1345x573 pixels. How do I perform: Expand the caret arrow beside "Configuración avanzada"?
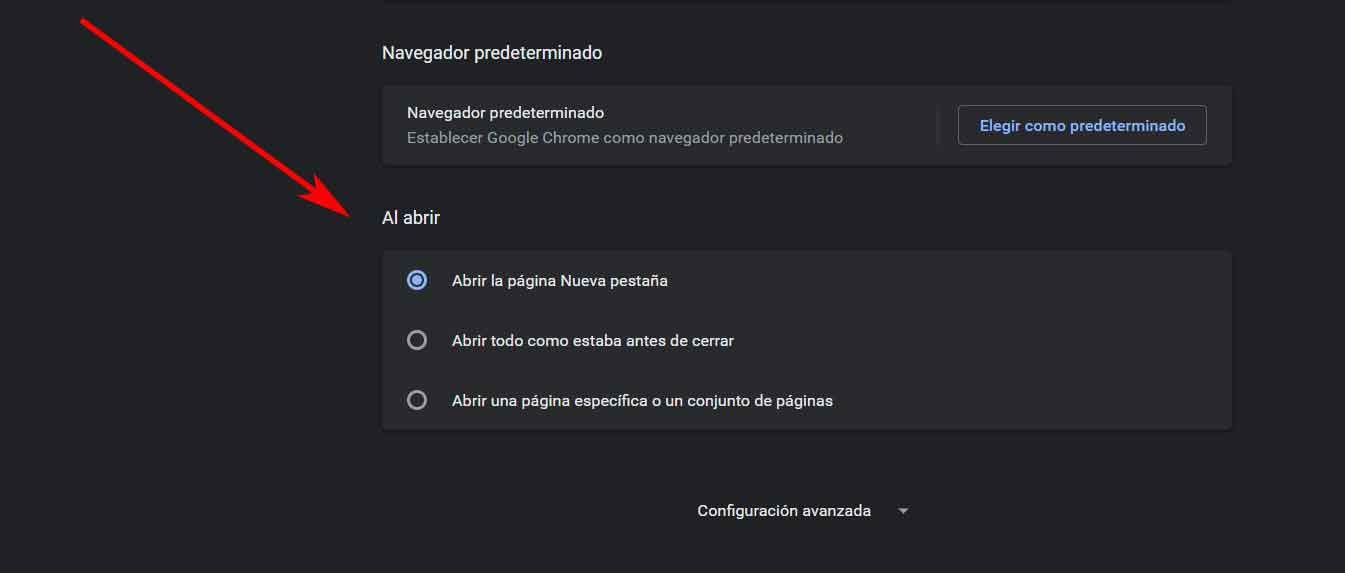[x=903, y=511]
